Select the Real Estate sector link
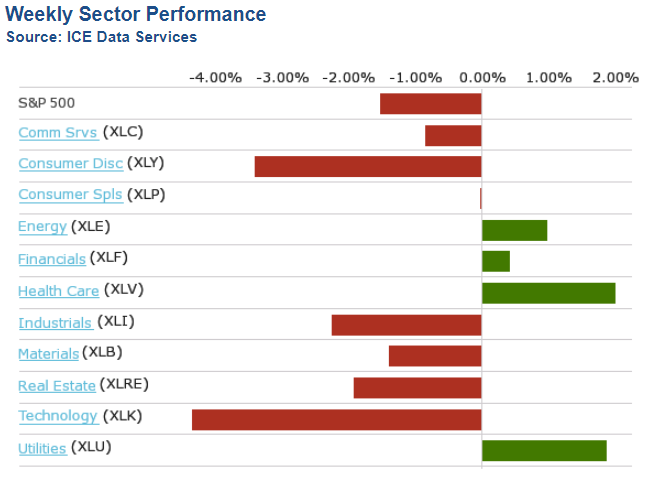Viewport: 652px width, 483px height. (x=57, y=385)
